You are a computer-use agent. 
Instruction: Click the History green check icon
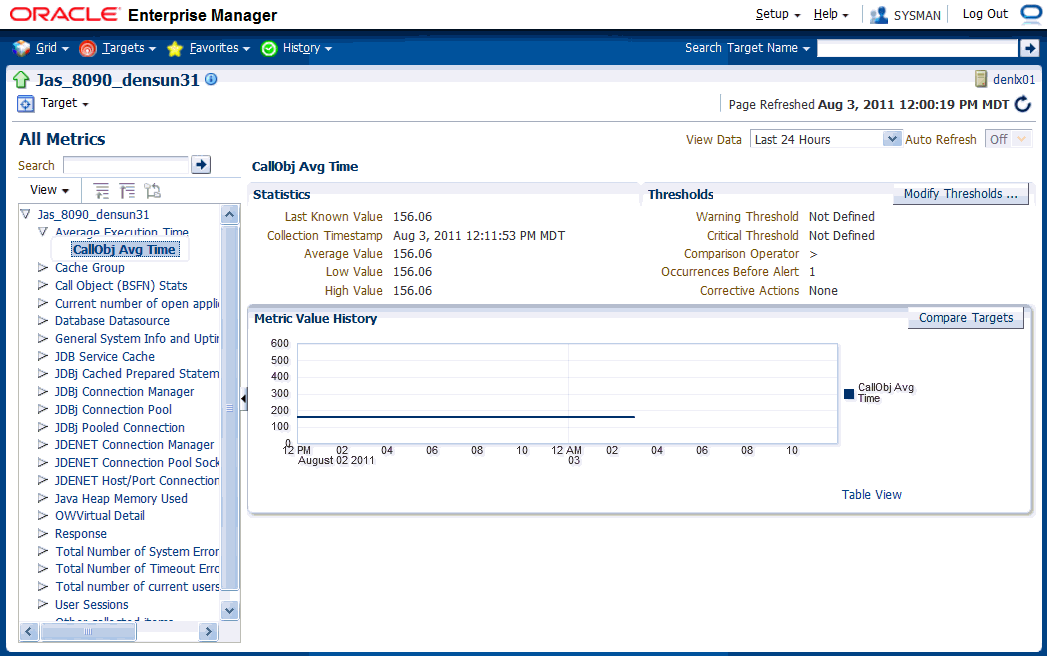(x=268, y=48)
